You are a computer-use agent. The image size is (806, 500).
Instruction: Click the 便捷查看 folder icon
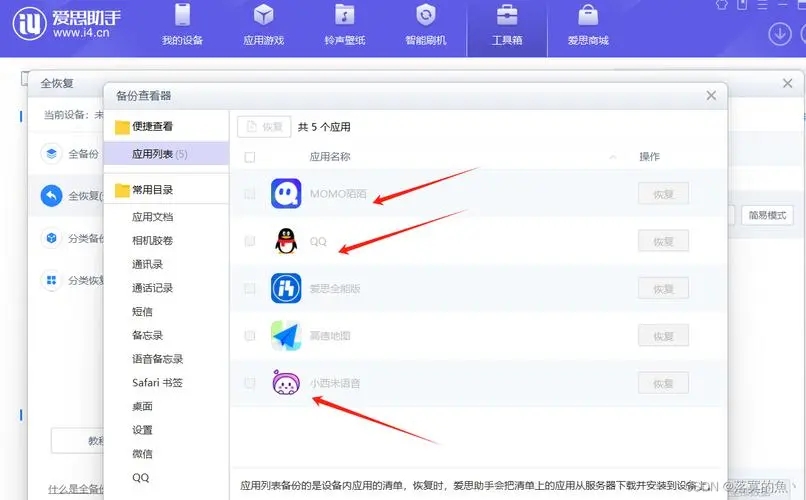(122, 127)
